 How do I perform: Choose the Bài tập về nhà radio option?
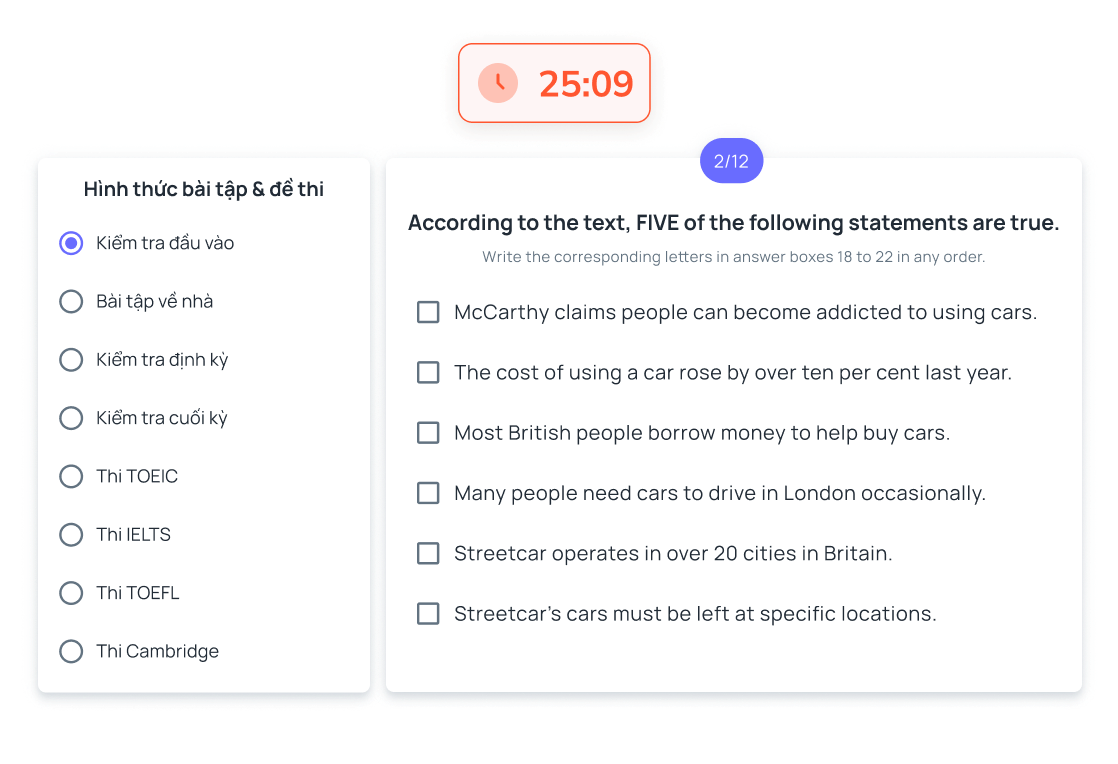pos(71,301)
